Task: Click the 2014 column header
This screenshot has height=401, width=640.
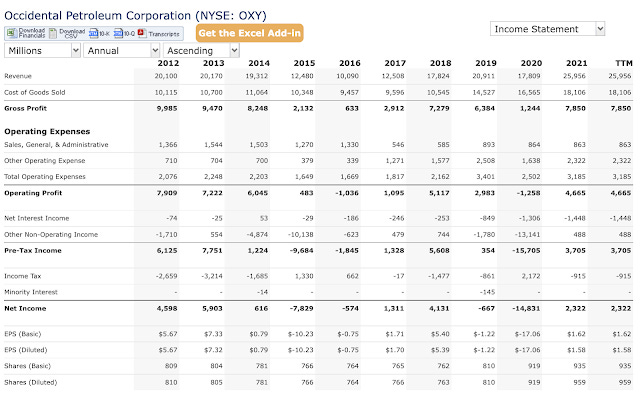Action: point(259,63)
